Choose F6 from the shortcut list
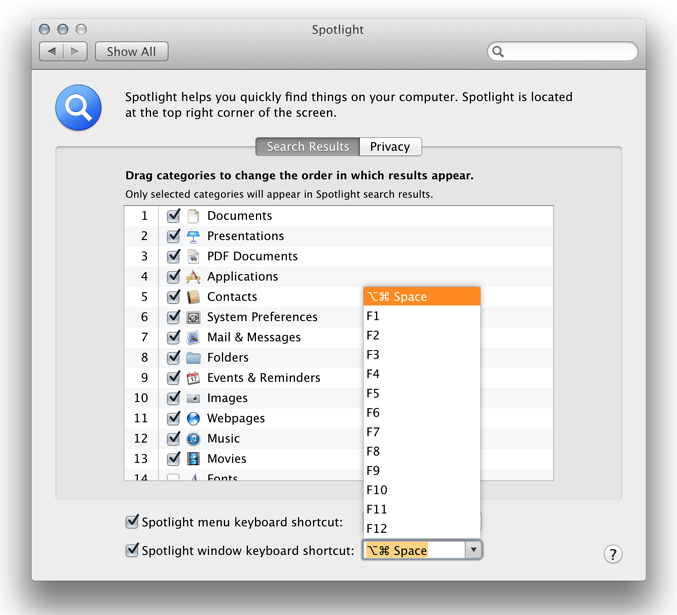The width and height of the screenshot is (677, 615). click(x=422, y=413)
